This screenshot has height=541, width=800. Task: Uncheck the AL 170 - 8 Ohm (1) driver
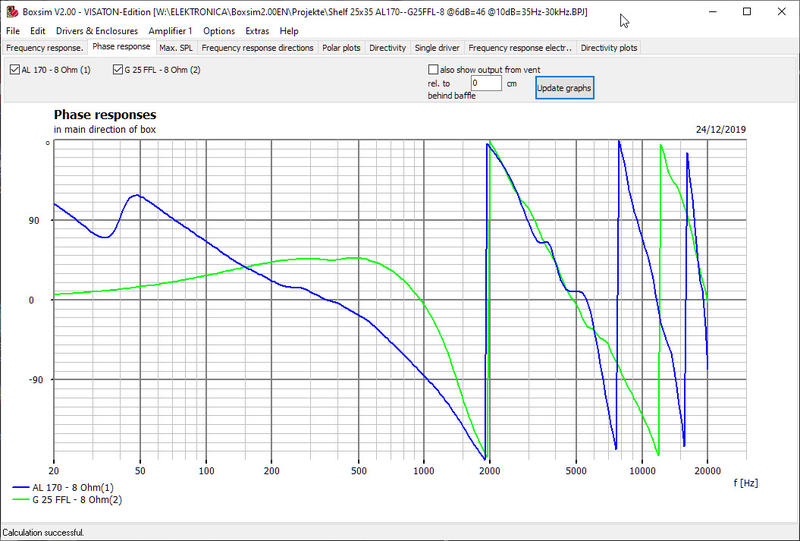tap(14, 70)
